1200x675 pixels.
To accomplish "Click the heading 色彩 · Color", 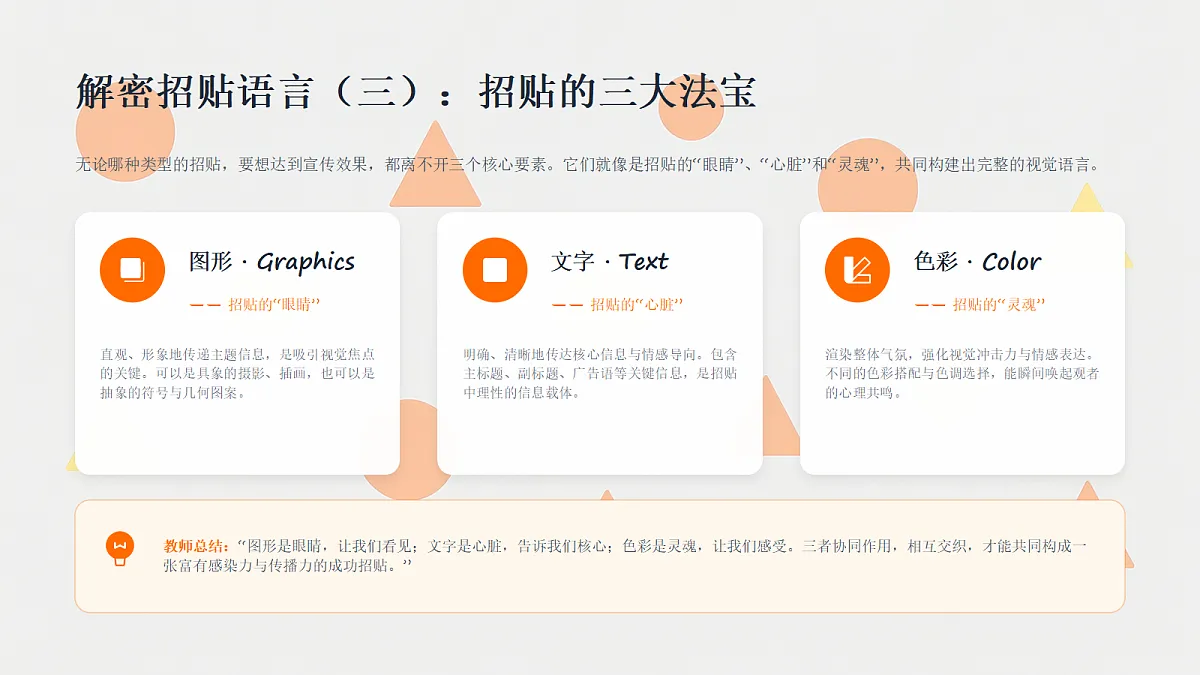I will coord(977,262).
